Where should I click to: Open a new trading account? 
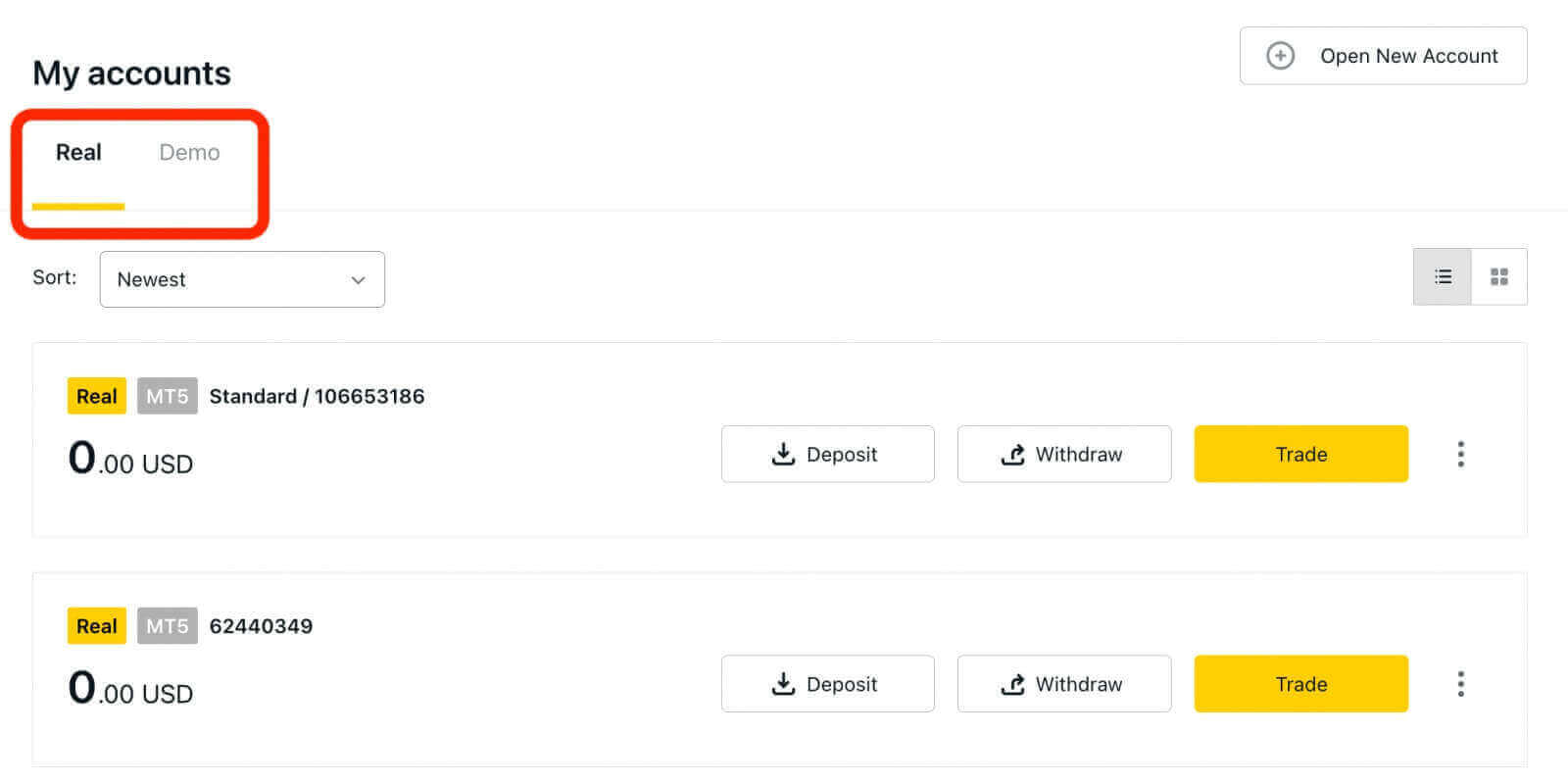click(1384, 56)
